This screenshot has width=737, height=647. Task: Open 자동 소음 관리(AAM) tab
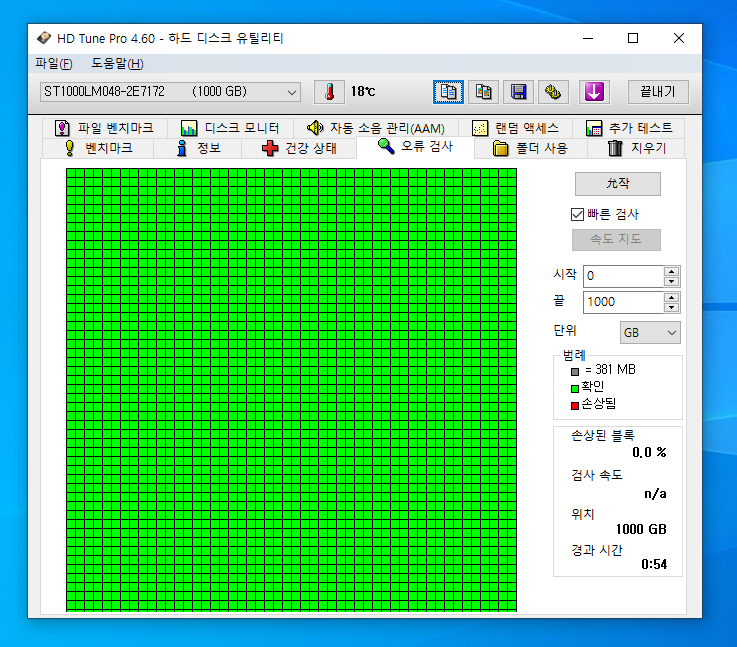tap(376, 128)
